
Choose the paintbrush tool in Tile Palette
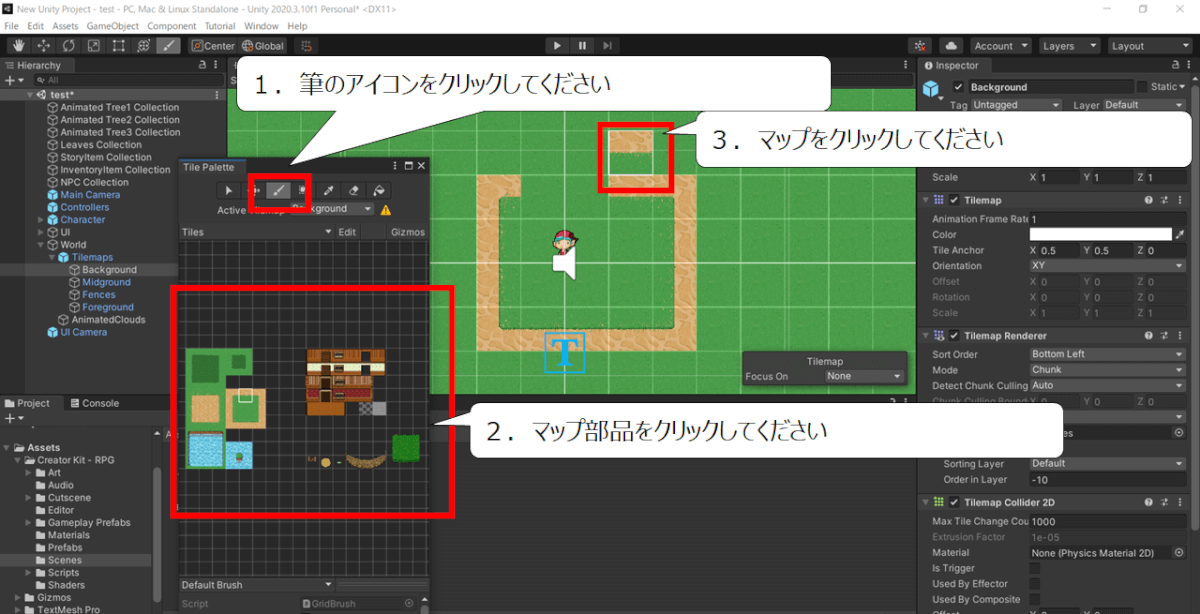279,190
